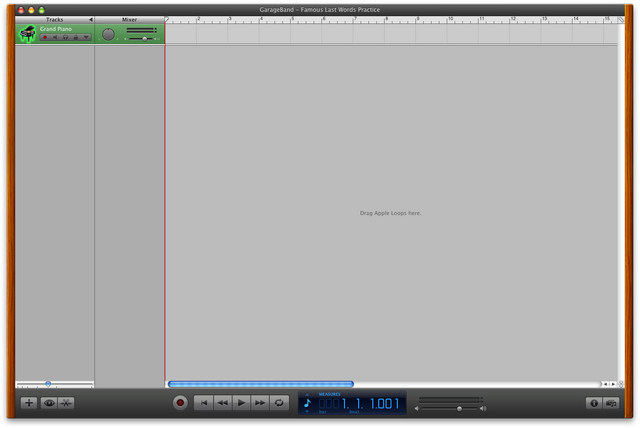Show automation triangle on Grand Piano track
Image resolution: width=640 pixels, height=428 pixels.
pyautogui.click(x=86, y=38)
